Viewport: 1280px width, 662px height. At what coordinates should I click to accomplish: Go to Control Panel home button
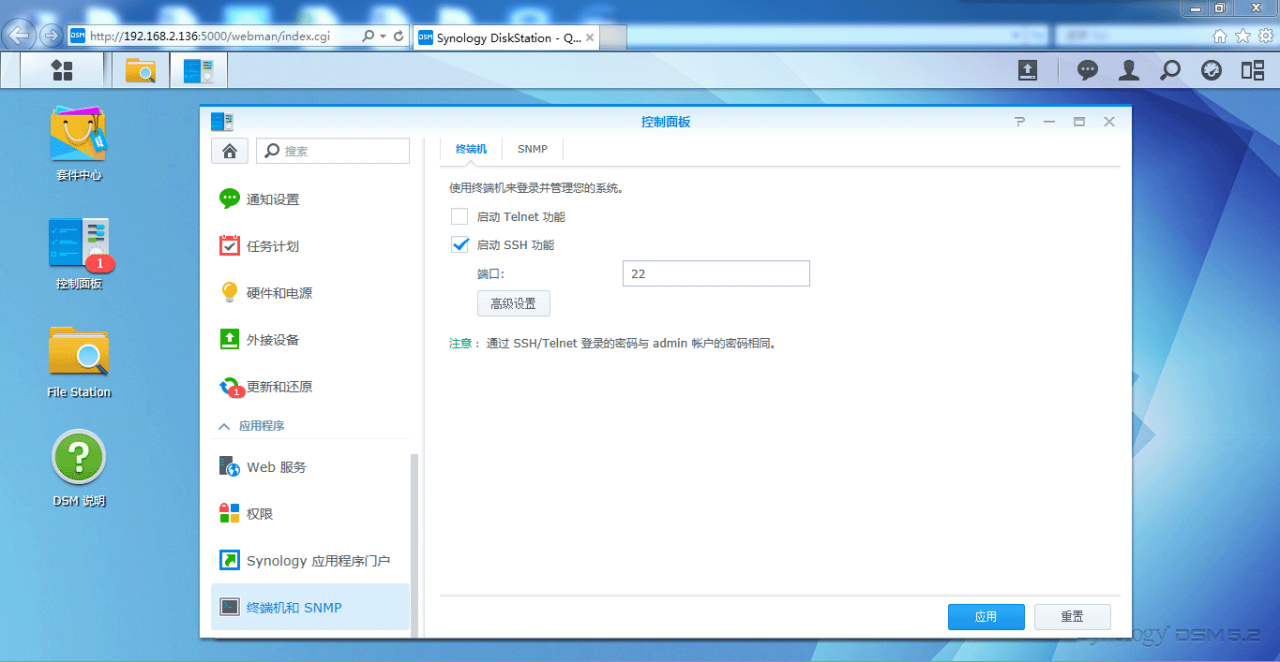click(x=229, y=151)
